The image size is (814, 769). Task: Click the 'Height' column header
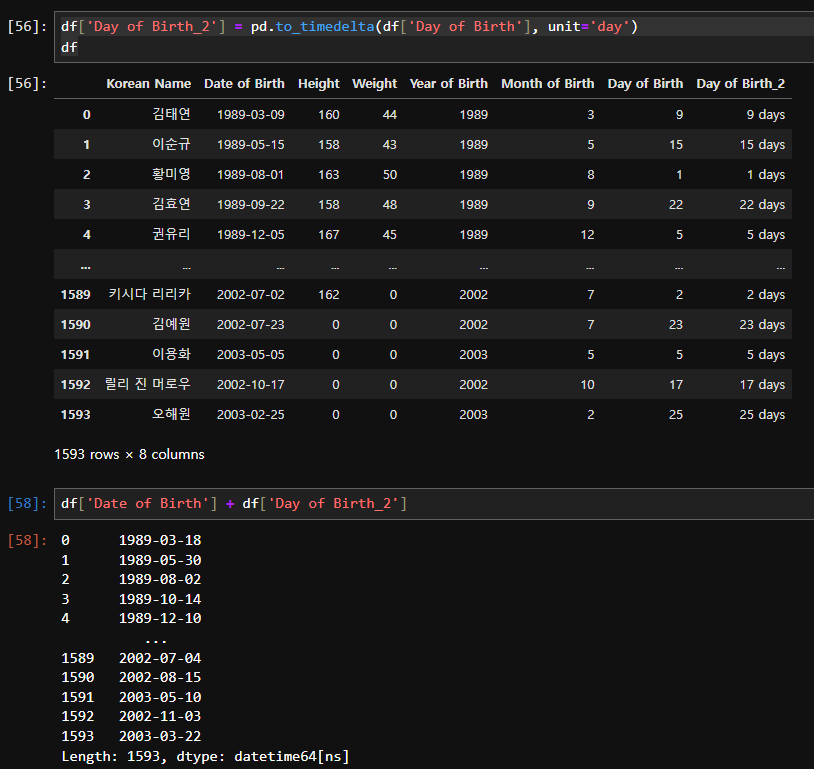coord(319,84)
